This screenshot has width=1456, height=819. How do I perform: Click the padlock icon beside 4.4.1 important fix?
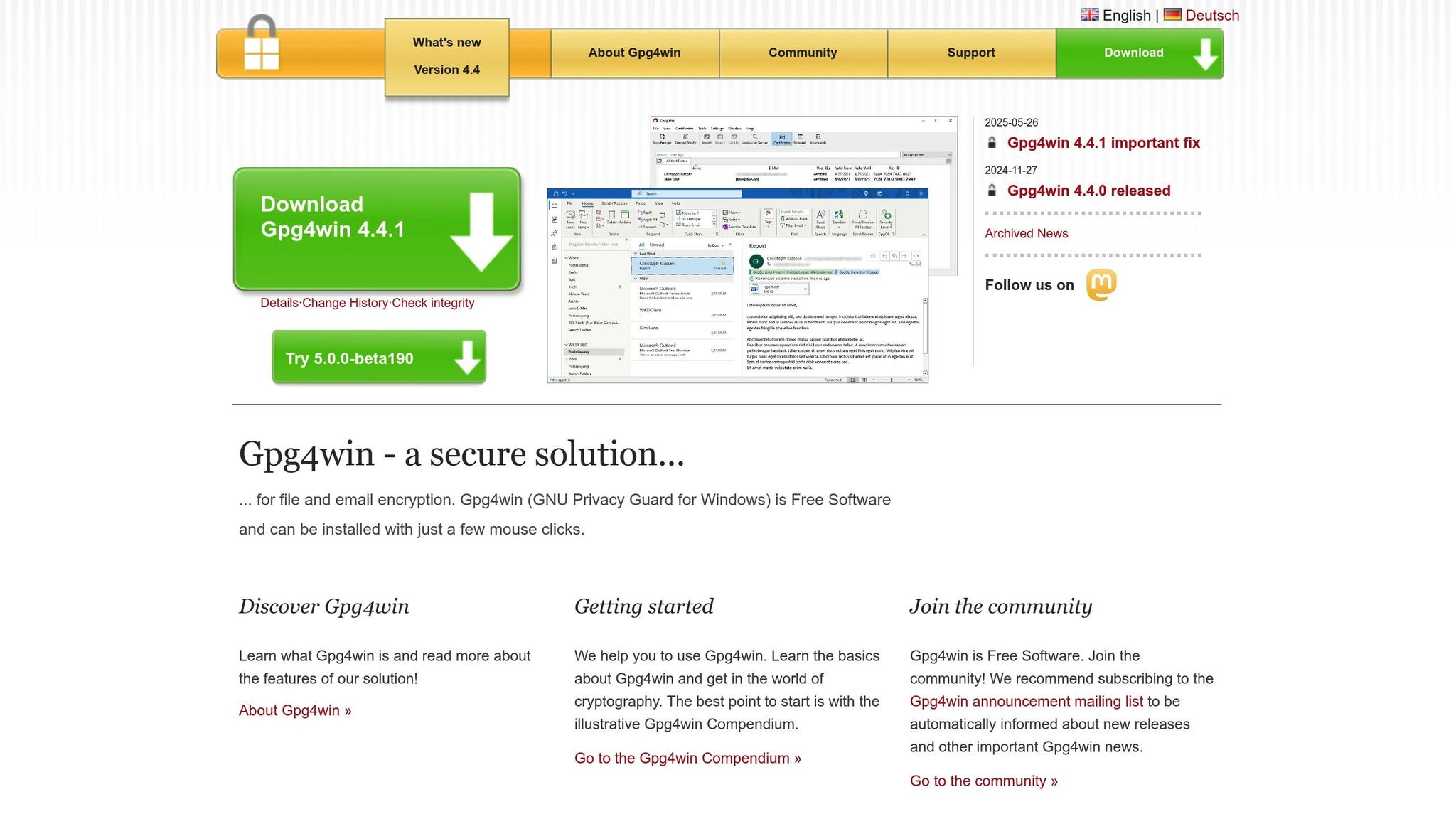pyautogui.click(x=992, y=143)
